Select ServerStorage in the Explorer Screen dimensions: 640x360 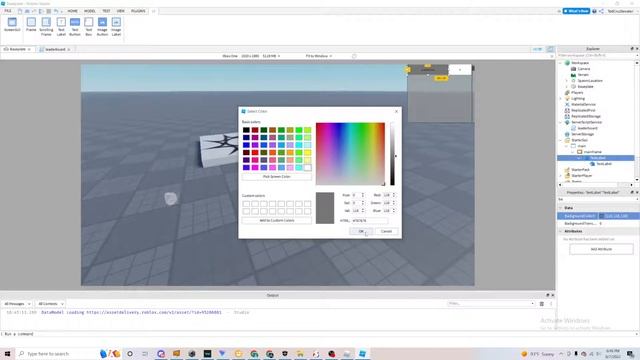pos(582,134)
